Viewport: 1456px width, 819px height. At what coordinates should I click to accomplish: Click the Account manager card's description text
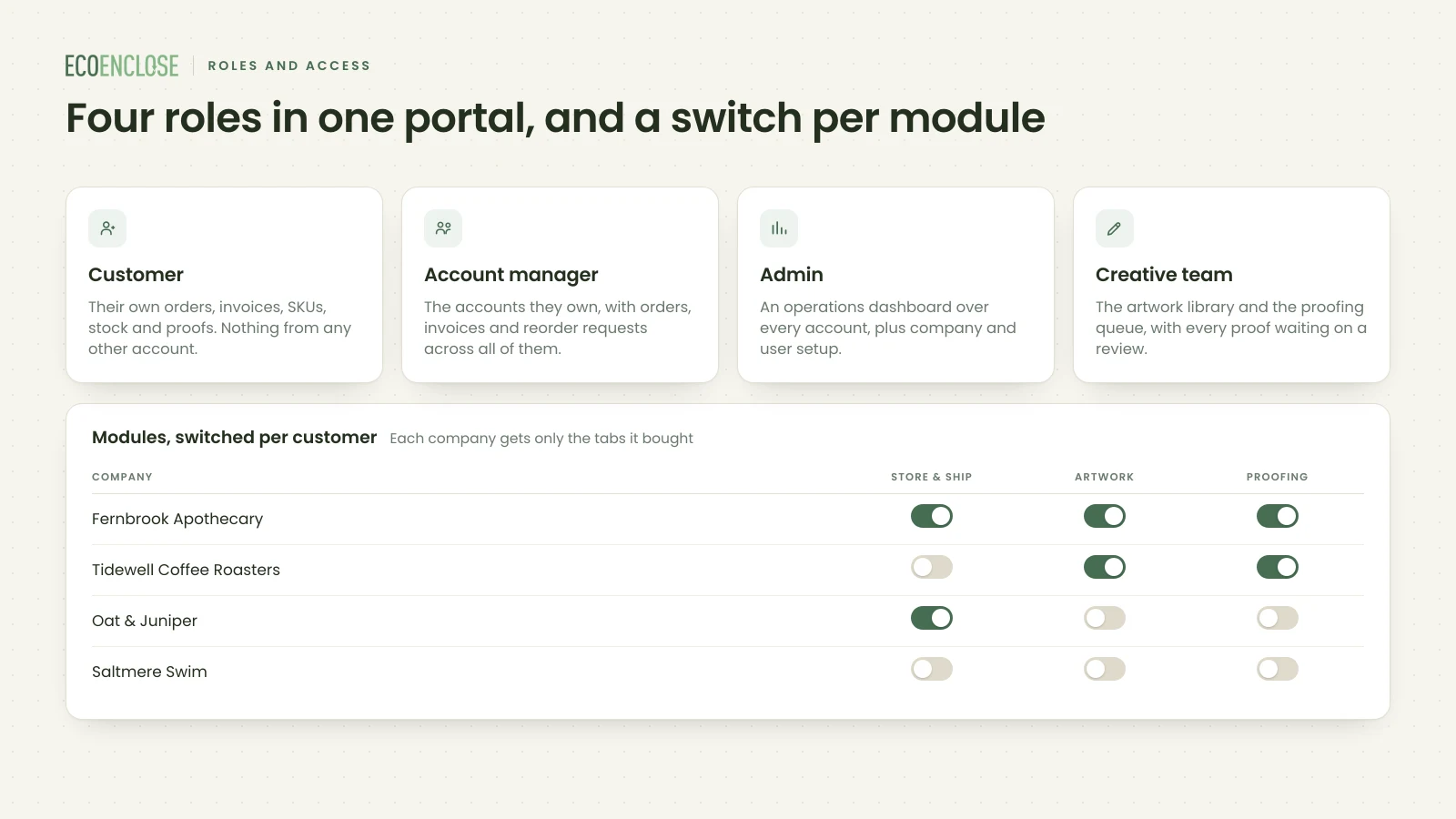[558, 328]
